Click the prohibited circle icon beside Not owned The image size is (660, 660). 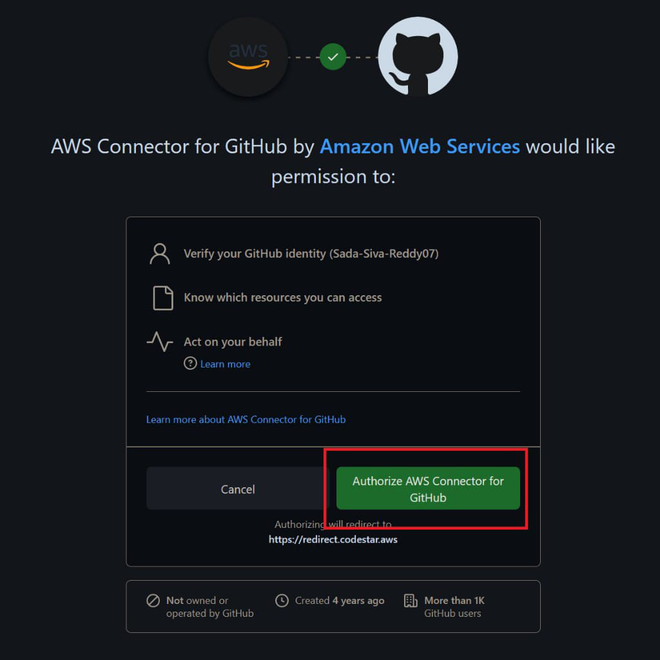point(153,600)
